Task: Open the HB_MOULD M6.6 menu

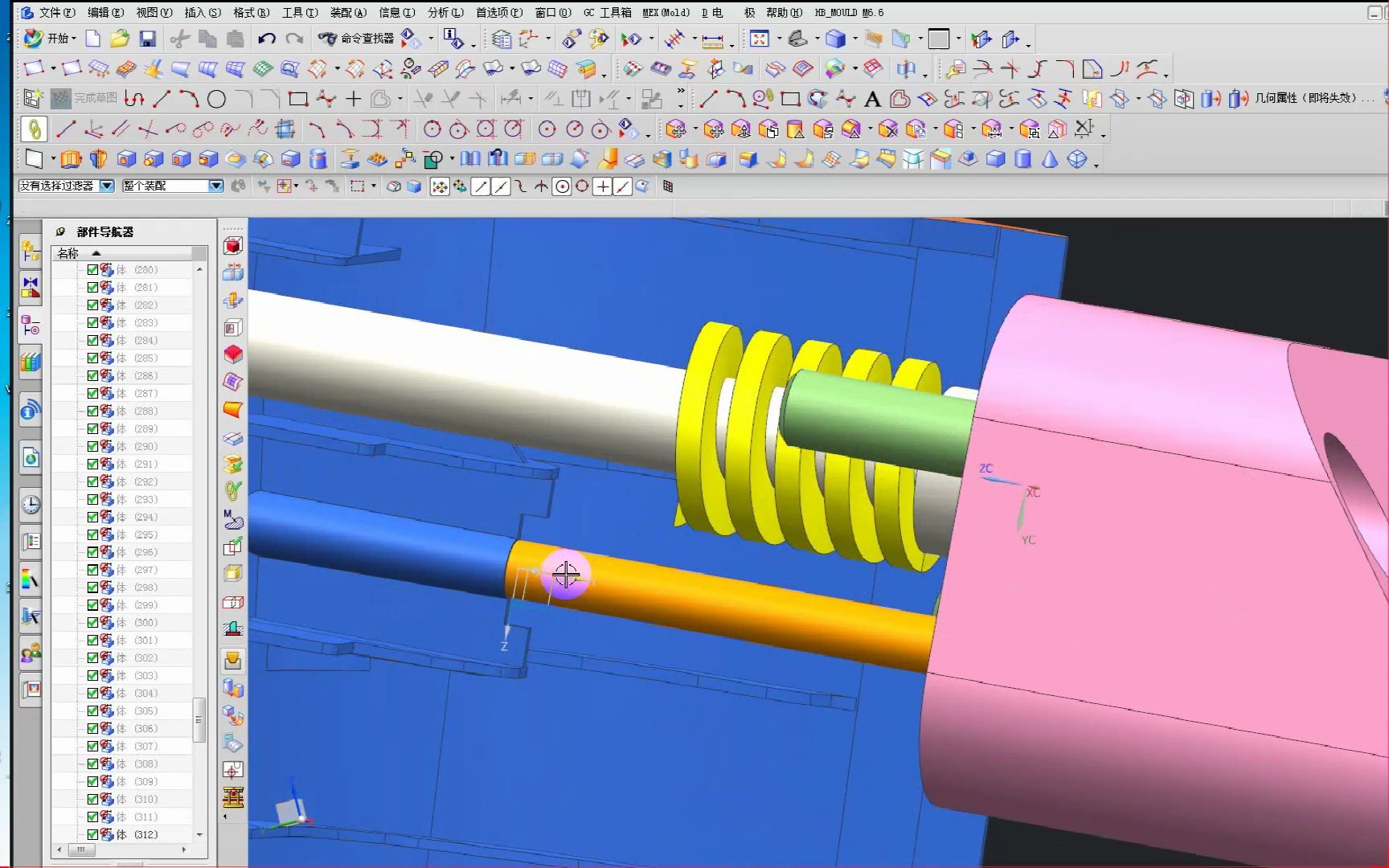Action: click(850, 12)
